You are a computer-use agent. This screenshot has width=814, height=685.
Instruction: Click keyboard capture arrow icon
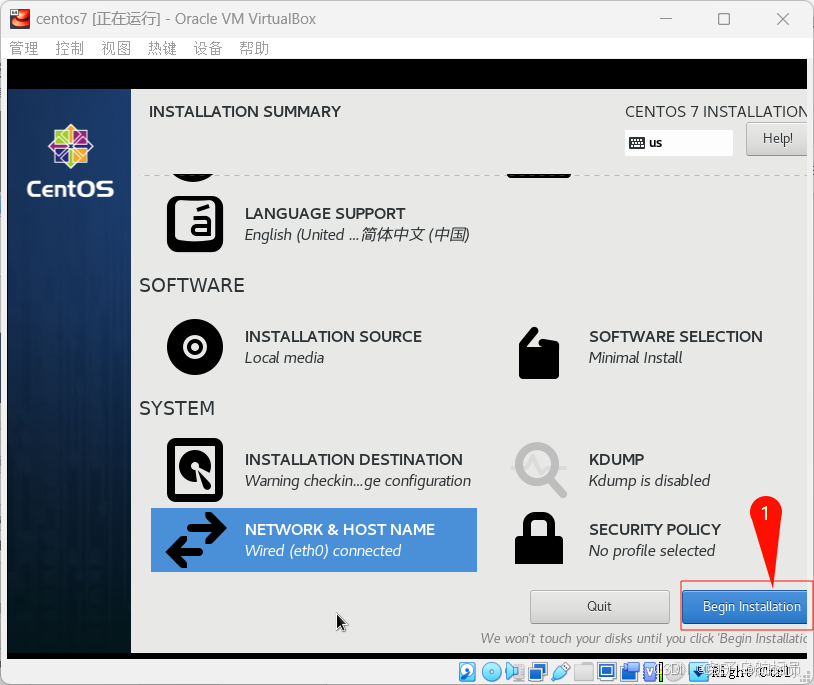[x=699, y=672]
